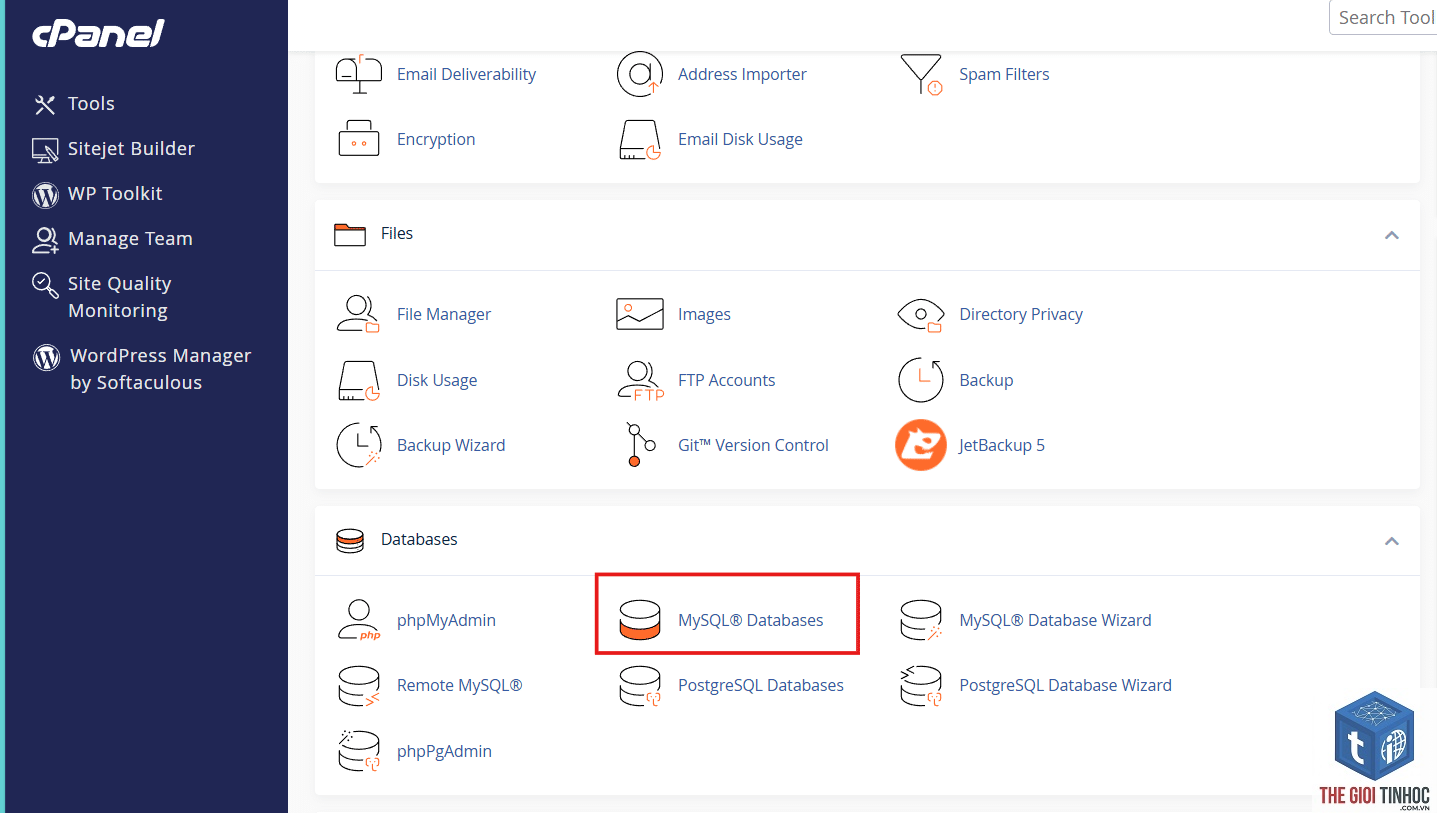
Task: Open Spam Filters link
Action: tap(1004, 74)
